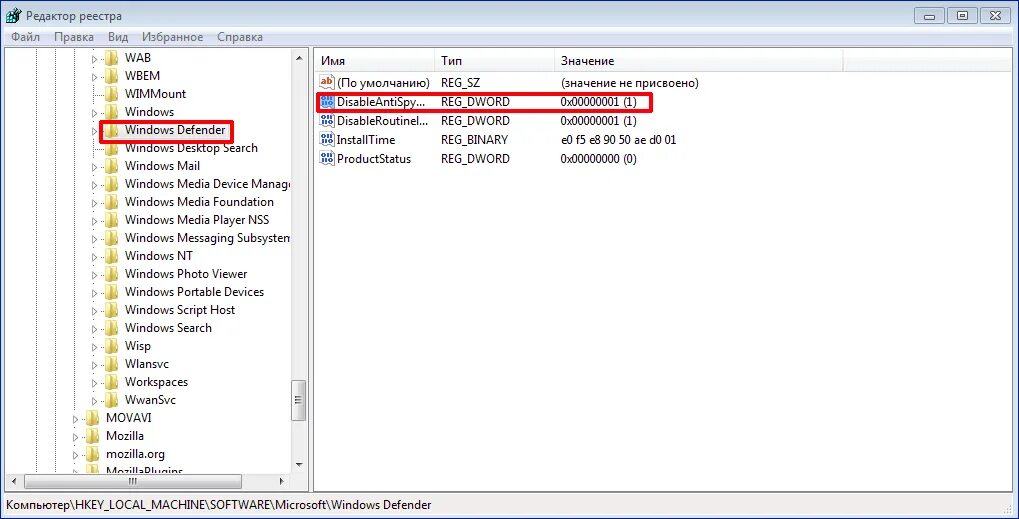Viewport: 1019px width, 519px height.
Task: Select the mozilla.org registry key
Action: [x=135, y=454]
